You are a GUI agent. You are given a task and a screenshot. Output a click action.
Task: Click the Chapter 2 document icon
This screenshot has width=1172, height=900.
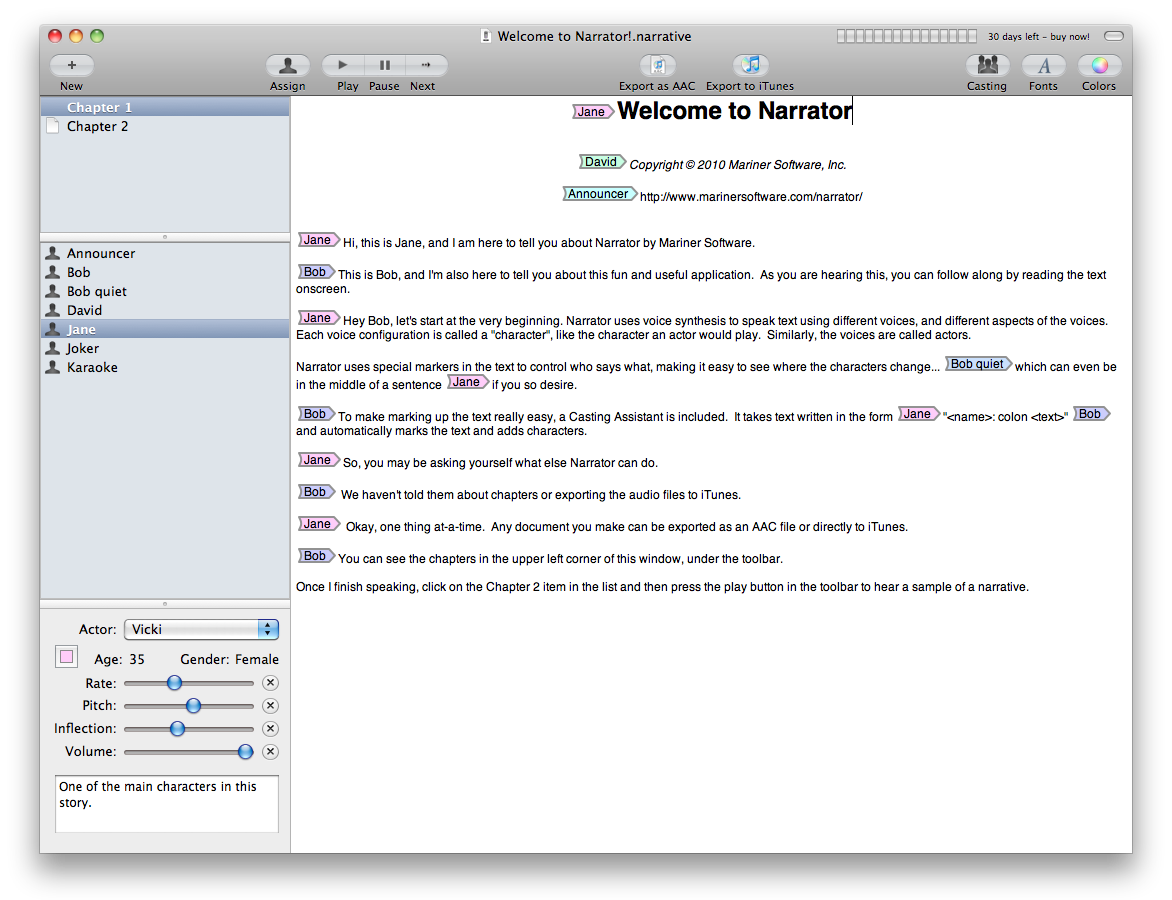tap(52, 126)
